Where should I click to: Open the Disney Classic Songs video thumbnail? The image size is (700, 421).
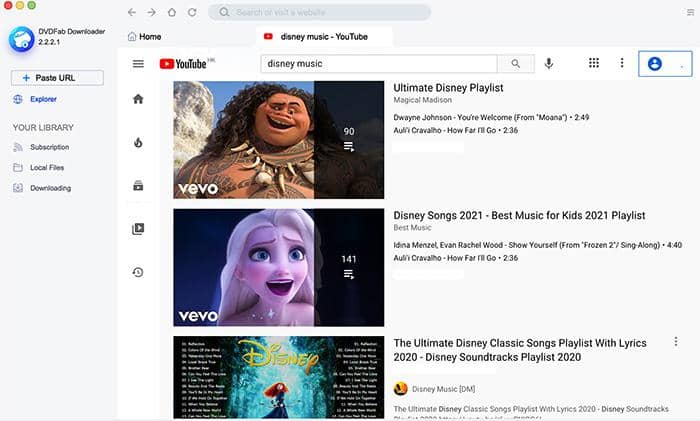[279, 378]
